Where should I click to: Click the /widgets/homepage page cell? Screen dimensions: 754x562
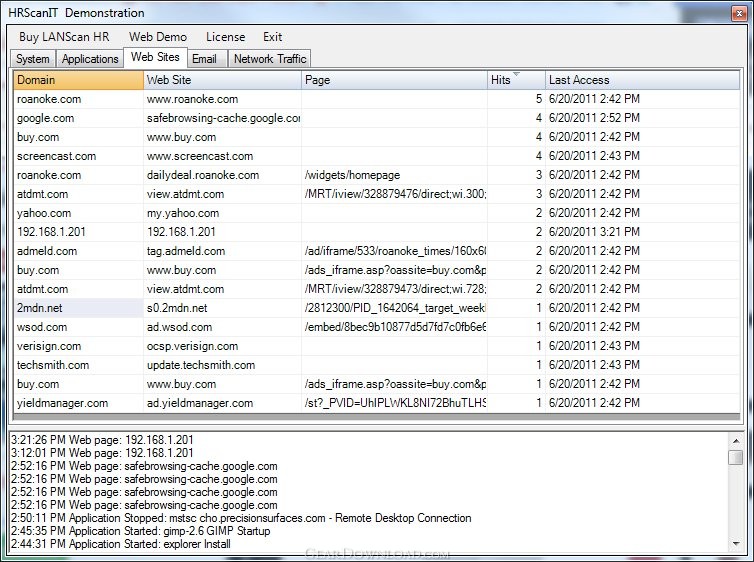[394, 175]
